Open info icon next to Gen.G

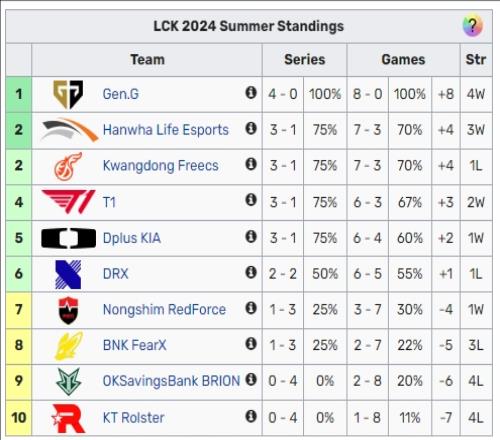[x=251, y=92]
